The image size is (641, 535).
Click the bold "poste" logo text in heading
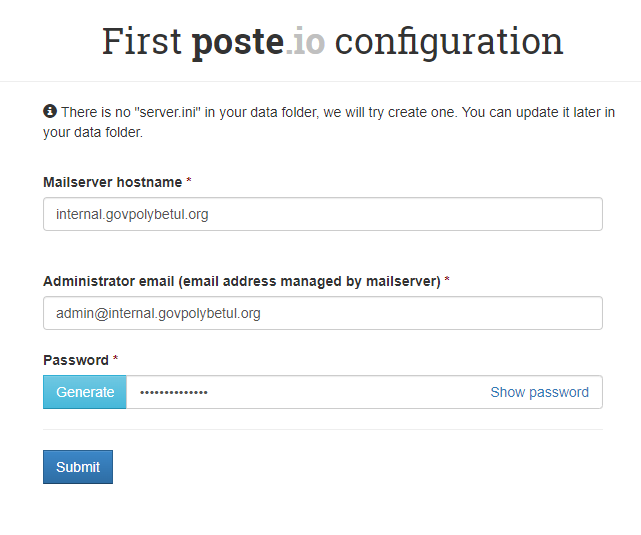(x=238, y=41)
